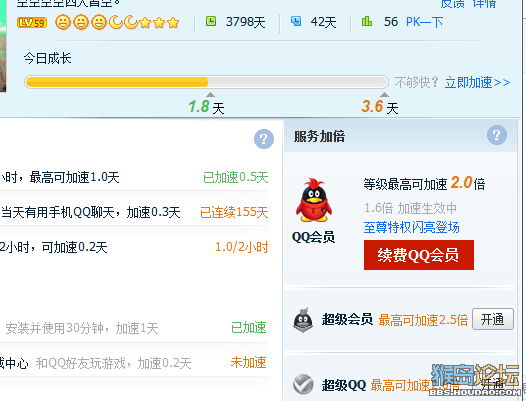Click 服务加倍 panel heading
The width and height of the screenshot is (526, 401).
(x=319, y=137)
